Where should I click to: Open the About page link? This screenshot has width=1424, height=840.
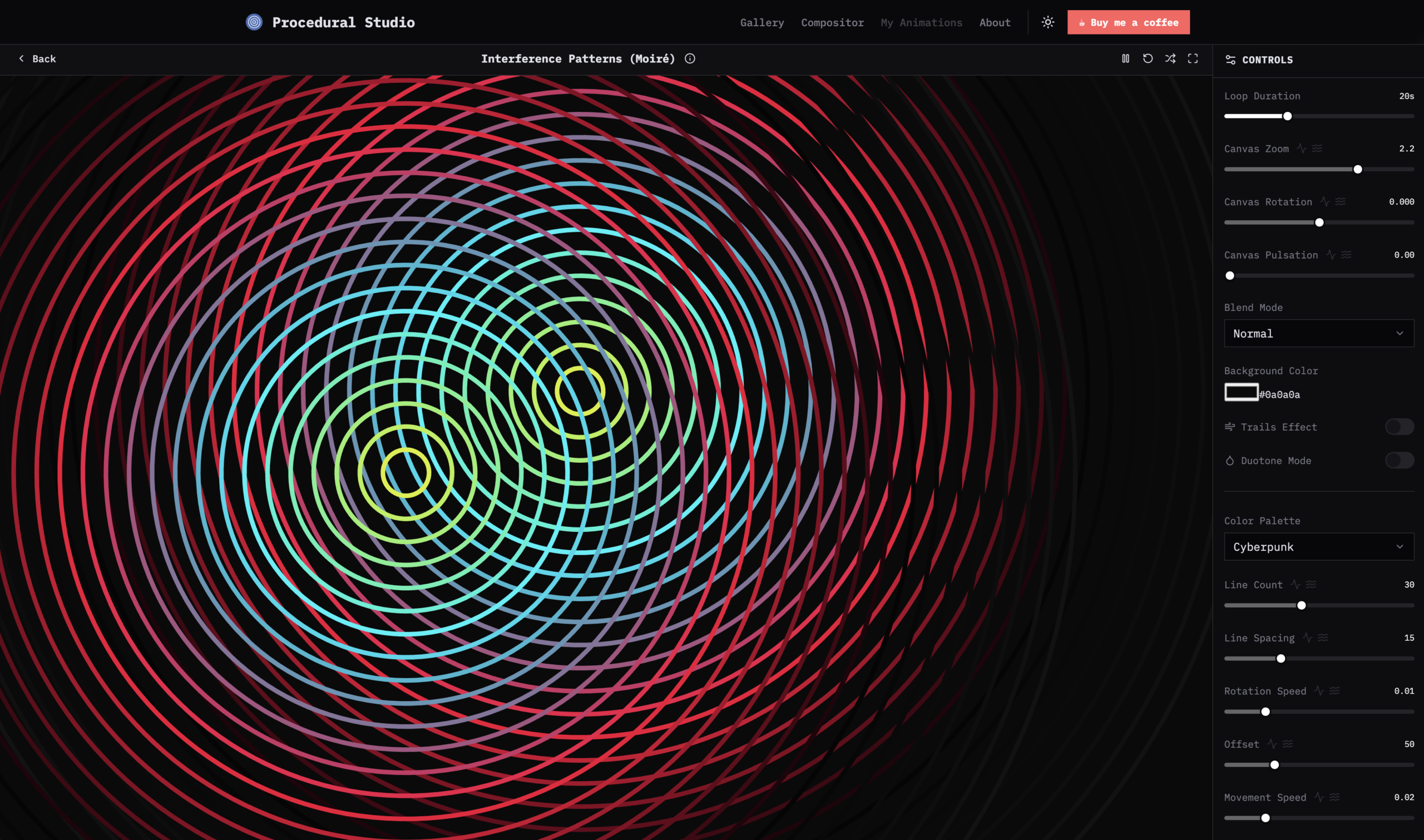tap(995, 23)
